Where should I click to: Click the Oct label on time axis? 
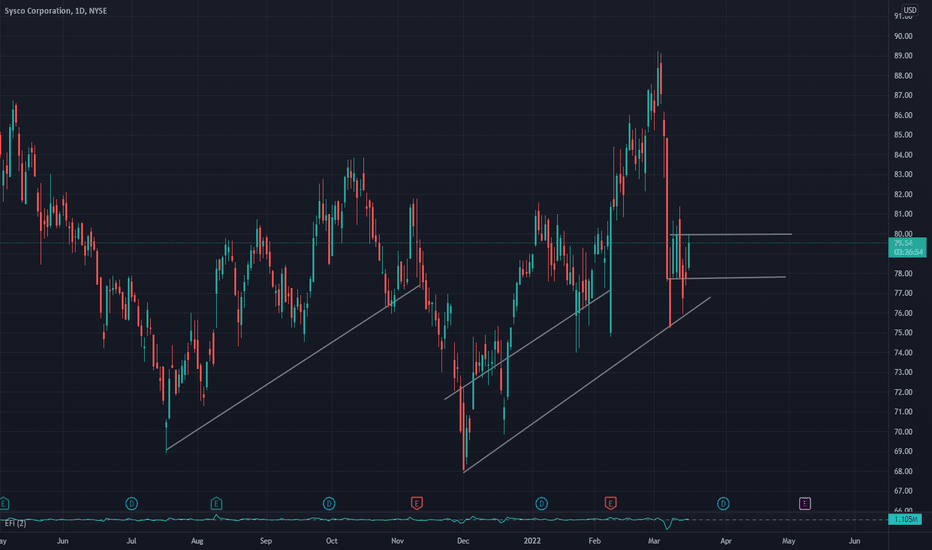tap(332, 541)
